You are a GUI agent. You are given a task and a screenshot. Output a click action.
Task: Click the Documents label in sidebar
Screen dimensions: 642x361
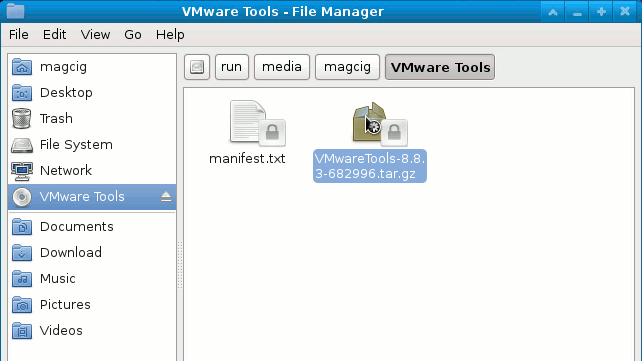pos(77,227)
